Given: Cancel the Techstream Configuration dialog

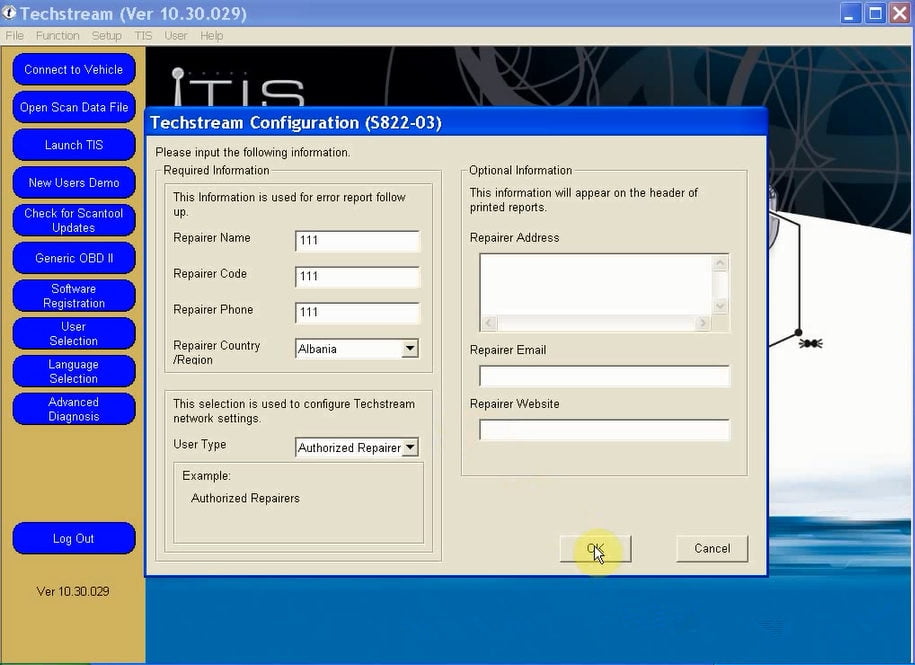Looking at the screenshot, I should point(712,549).
